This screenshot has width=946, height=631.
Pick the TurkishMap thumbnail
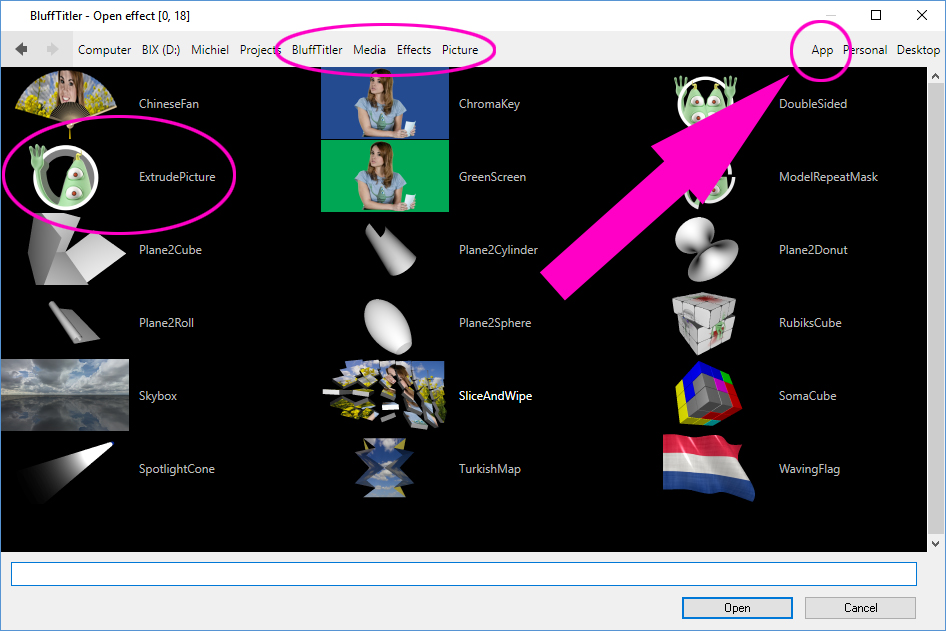point(385,468)
